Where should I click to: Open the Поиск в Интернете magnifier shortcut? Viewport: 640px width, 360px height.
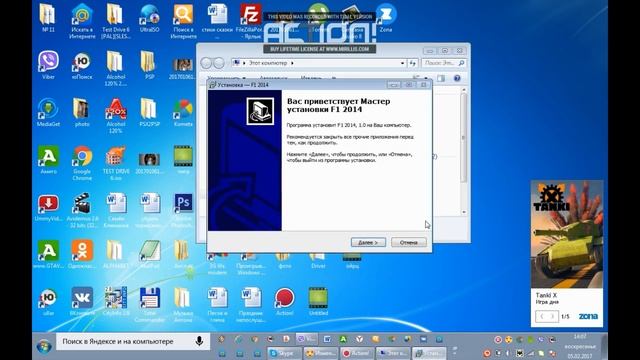tap(183, 21)
